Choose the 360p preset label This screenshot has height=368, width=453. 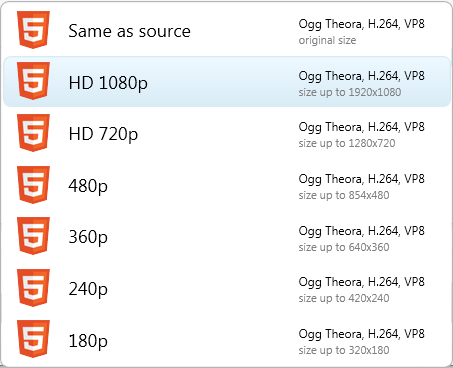pyautogui.click(x=88, y=237)
